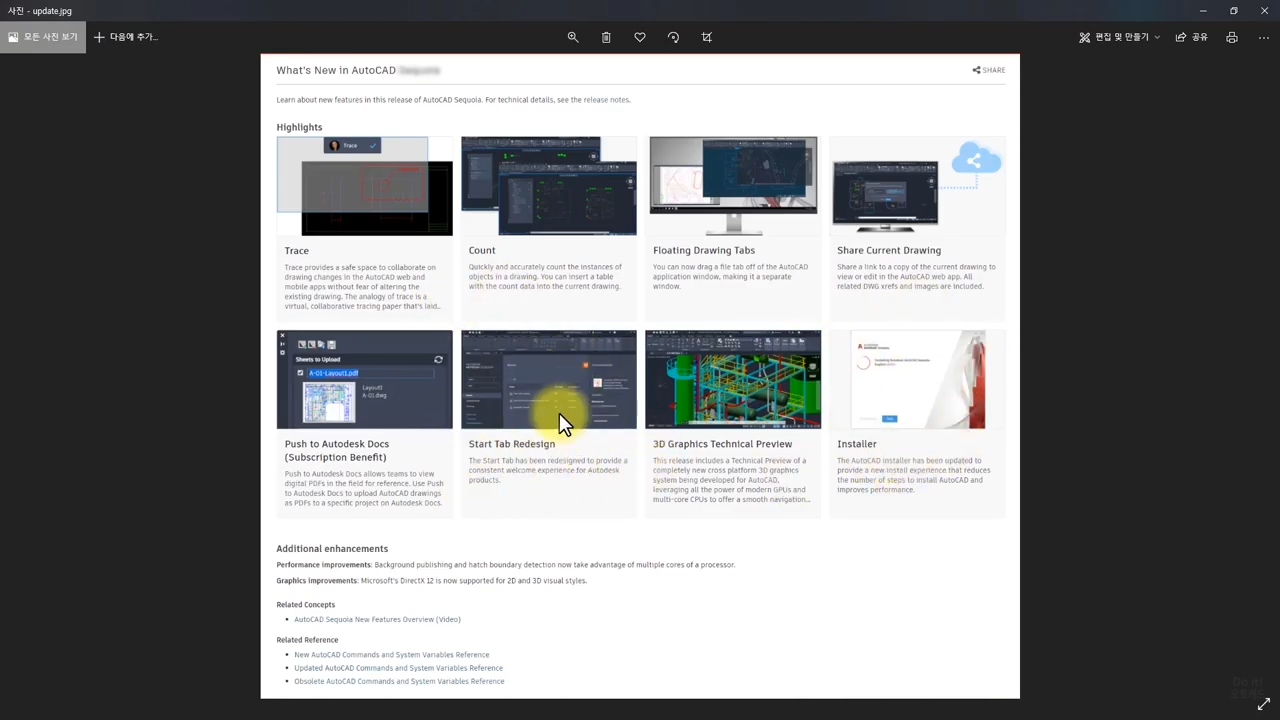
Task: Click the fullscreen expand arrow icon
Action: click(1264, 704)
